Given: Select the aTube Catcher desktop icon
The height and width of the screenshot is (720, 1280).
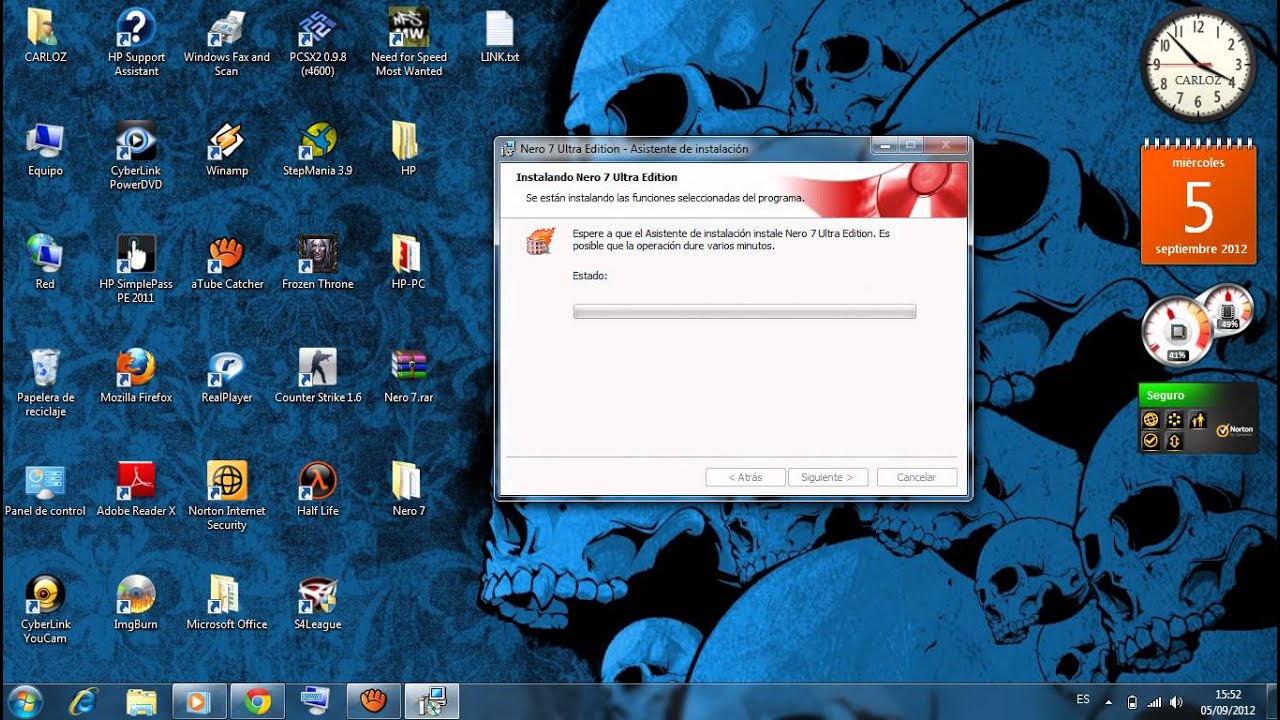Looking at the screenshot, I should click(227, 262).
